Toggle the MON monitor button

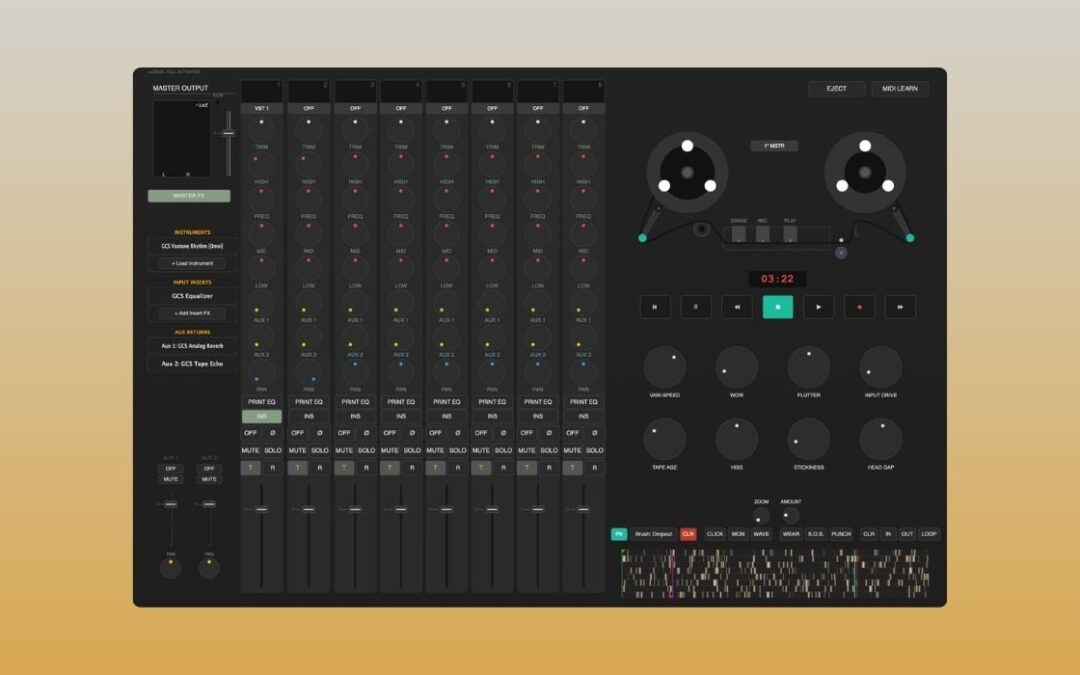tap(738, 534)
